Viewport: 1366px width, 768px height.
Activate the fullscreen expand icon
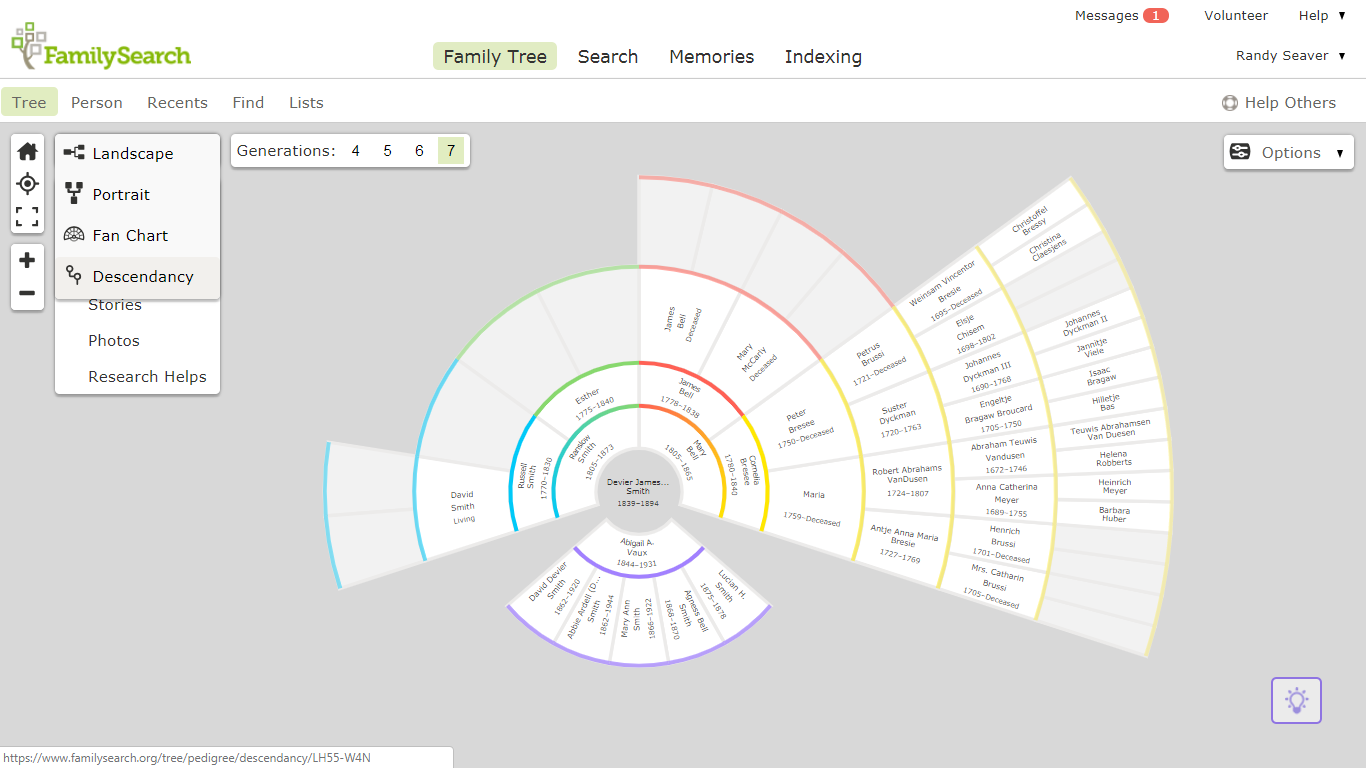tap(27, 216)
